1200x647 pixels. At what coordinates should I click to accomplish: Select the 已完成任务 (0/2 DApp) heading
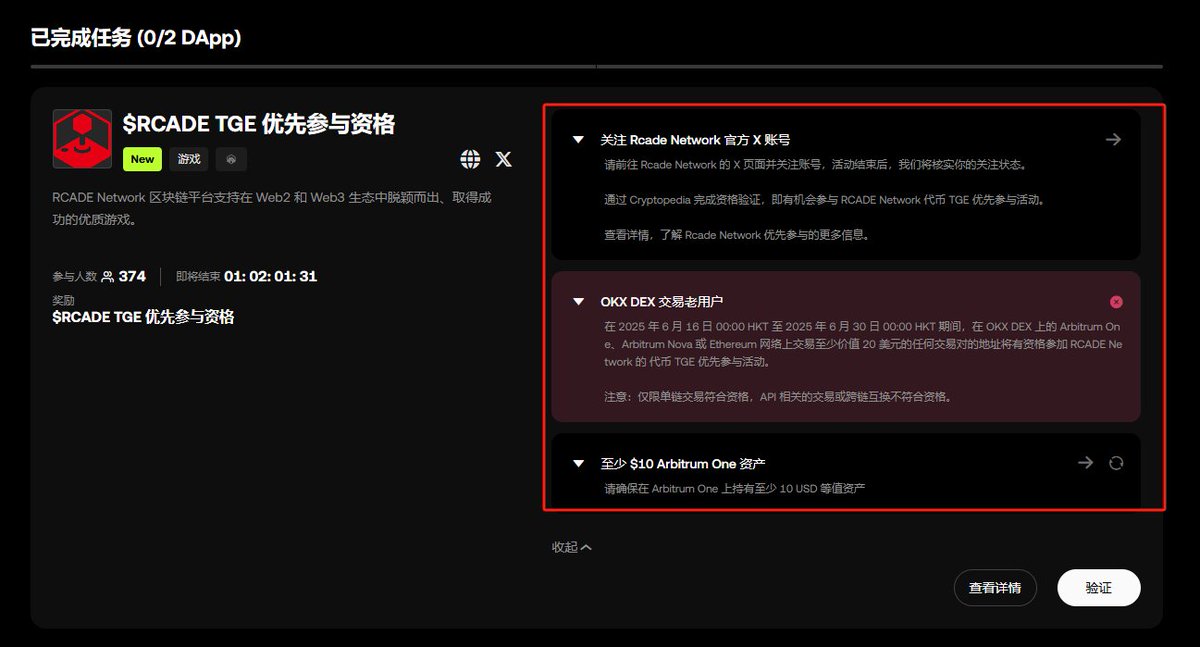(136, 38)
